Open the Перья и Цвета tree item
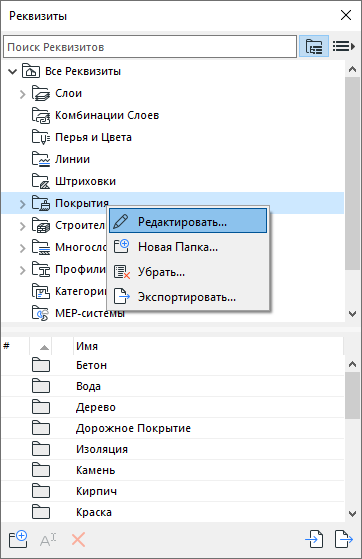Image resolution: width=362 pixels, height=559 pixels. (93, 137)
